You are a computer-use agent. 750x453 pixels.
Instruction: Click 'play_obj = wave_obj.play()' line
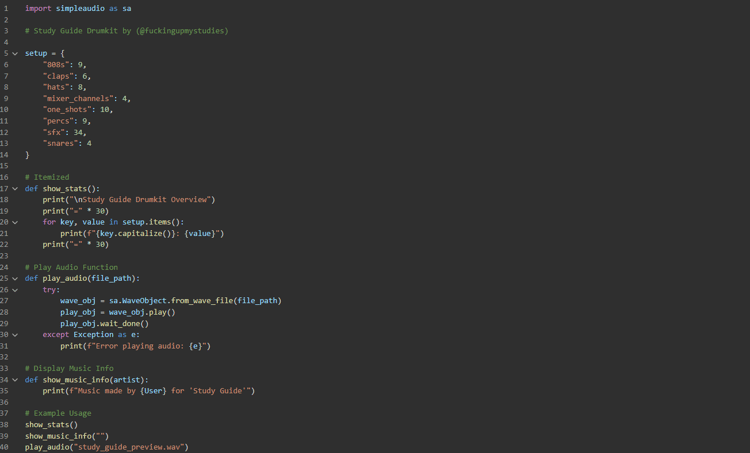(118, 312)
